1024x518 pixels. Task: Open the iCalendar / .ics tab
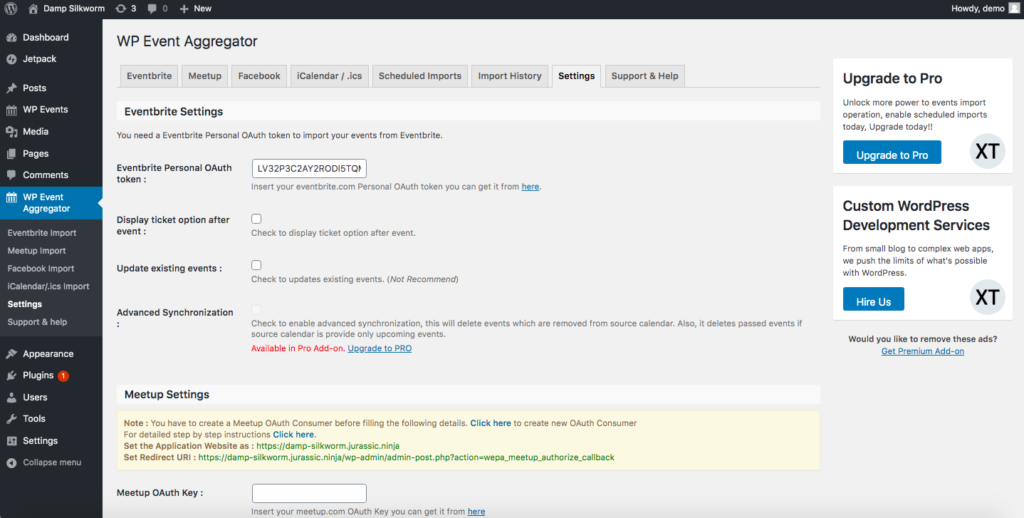pos(329,76)
